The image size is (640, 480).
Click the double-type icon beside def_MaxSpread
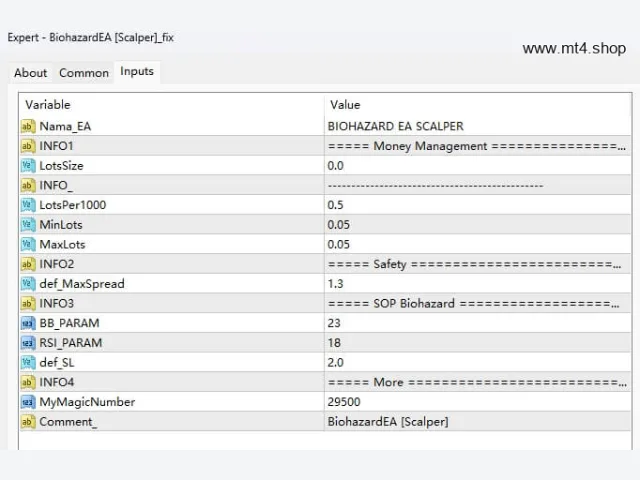28,284
